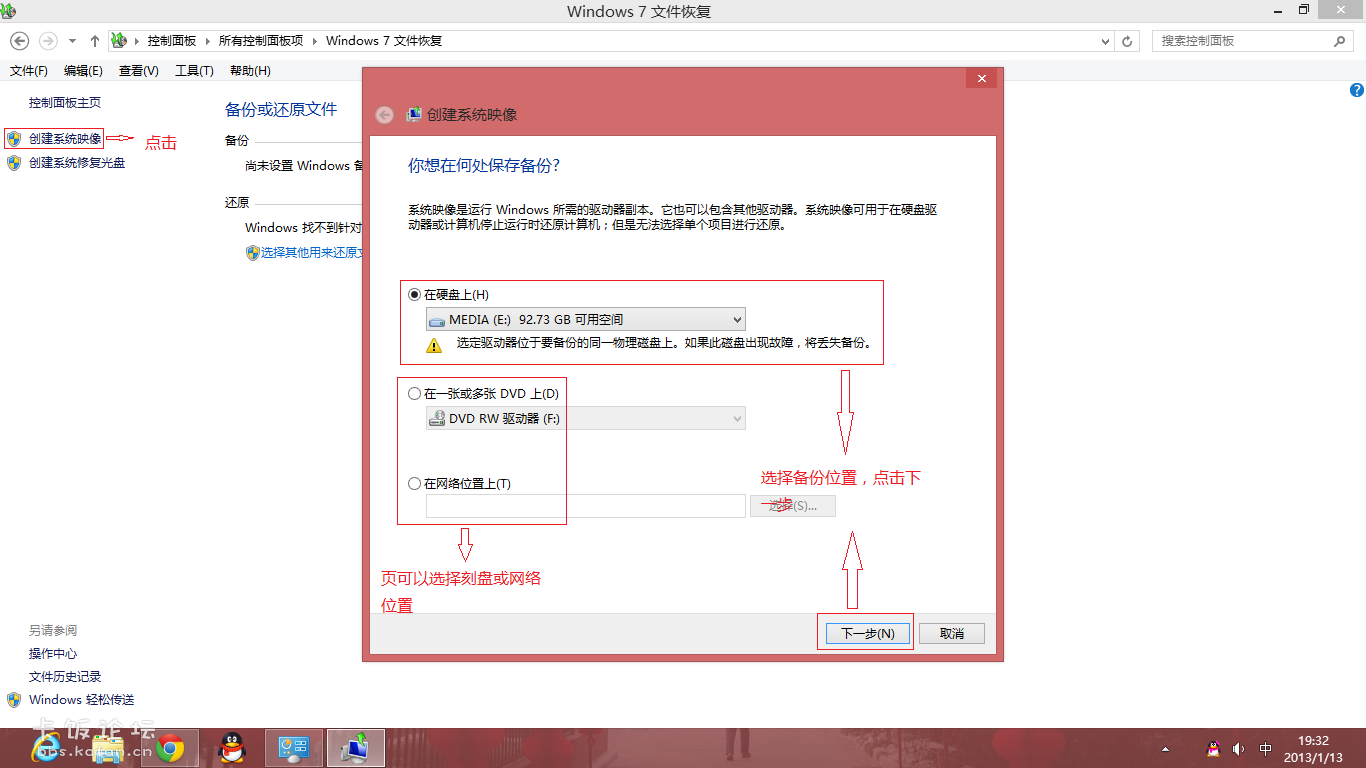The width and height of the screenshot is (1366, 768).
Task: Click the 创建系统映像 sidebar link
Action: pos(65,139)
